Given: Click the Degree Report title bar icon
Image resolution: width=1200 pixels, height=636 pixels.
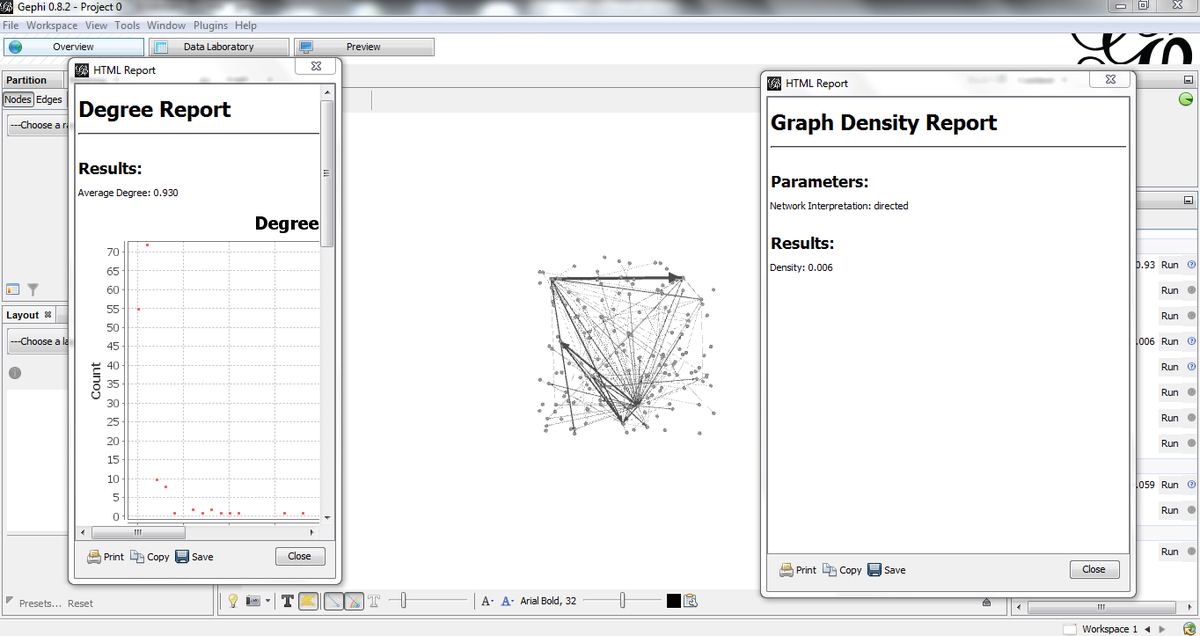Looking at the screenshot, I should (x=82, y=70).
